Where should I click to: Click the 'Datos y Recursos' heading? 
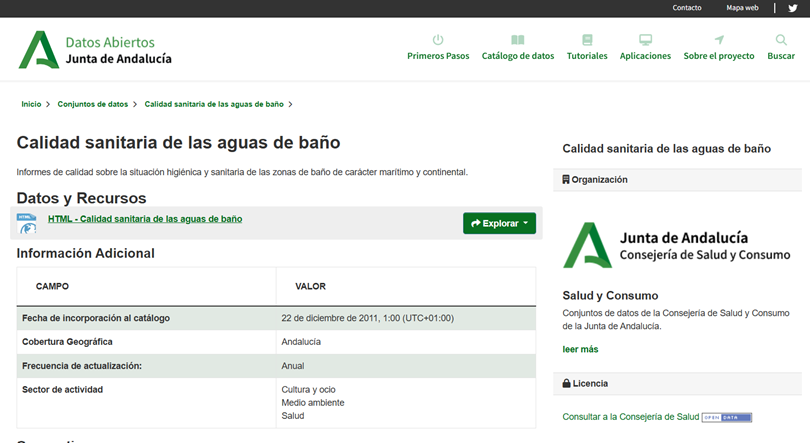click(x=81, y=198)
